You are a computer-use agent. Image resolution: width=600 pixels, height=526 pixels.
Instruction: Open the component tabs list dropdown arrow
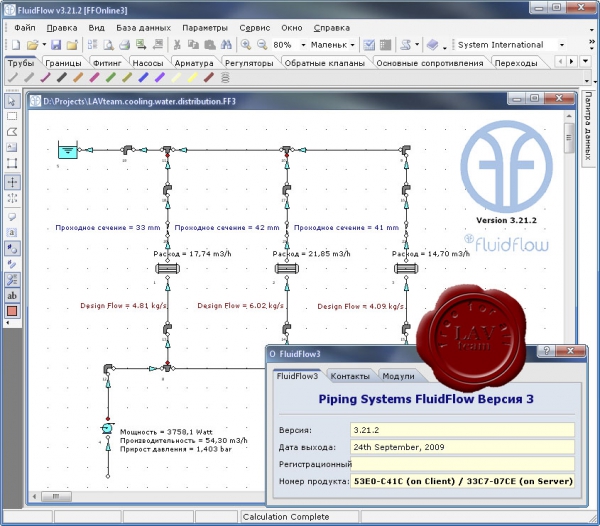pos(585,61)
